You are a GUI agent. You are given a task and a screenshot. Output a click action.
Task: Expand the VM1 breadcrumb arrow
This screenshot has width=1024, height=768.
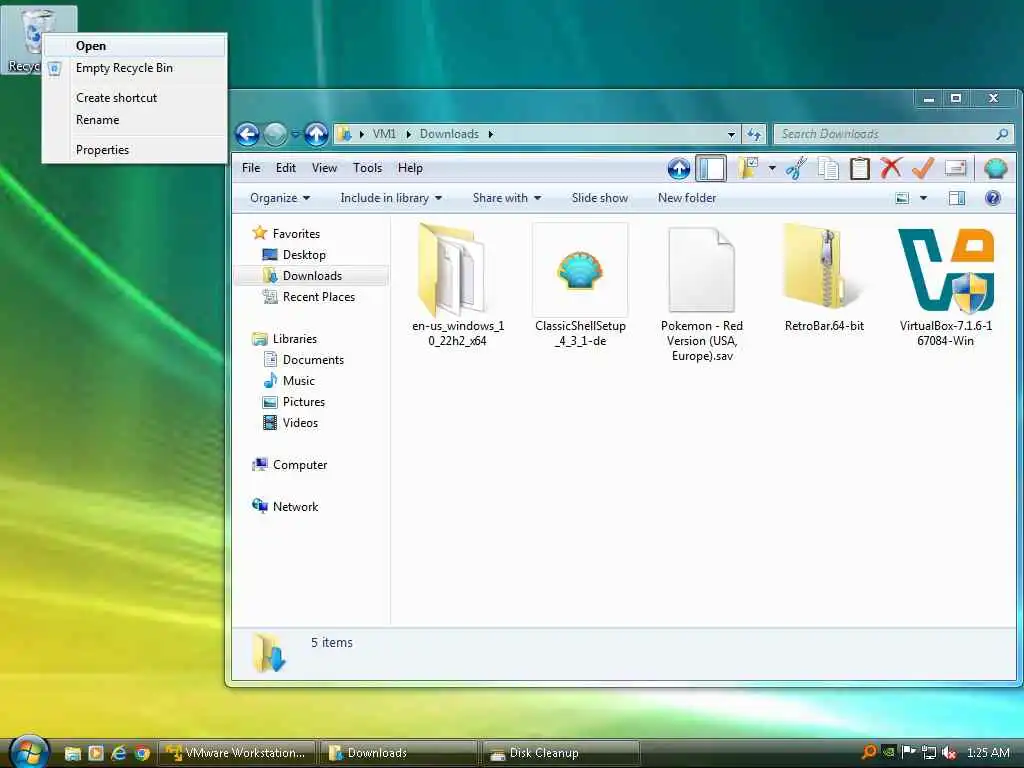(x=409, y=135)
